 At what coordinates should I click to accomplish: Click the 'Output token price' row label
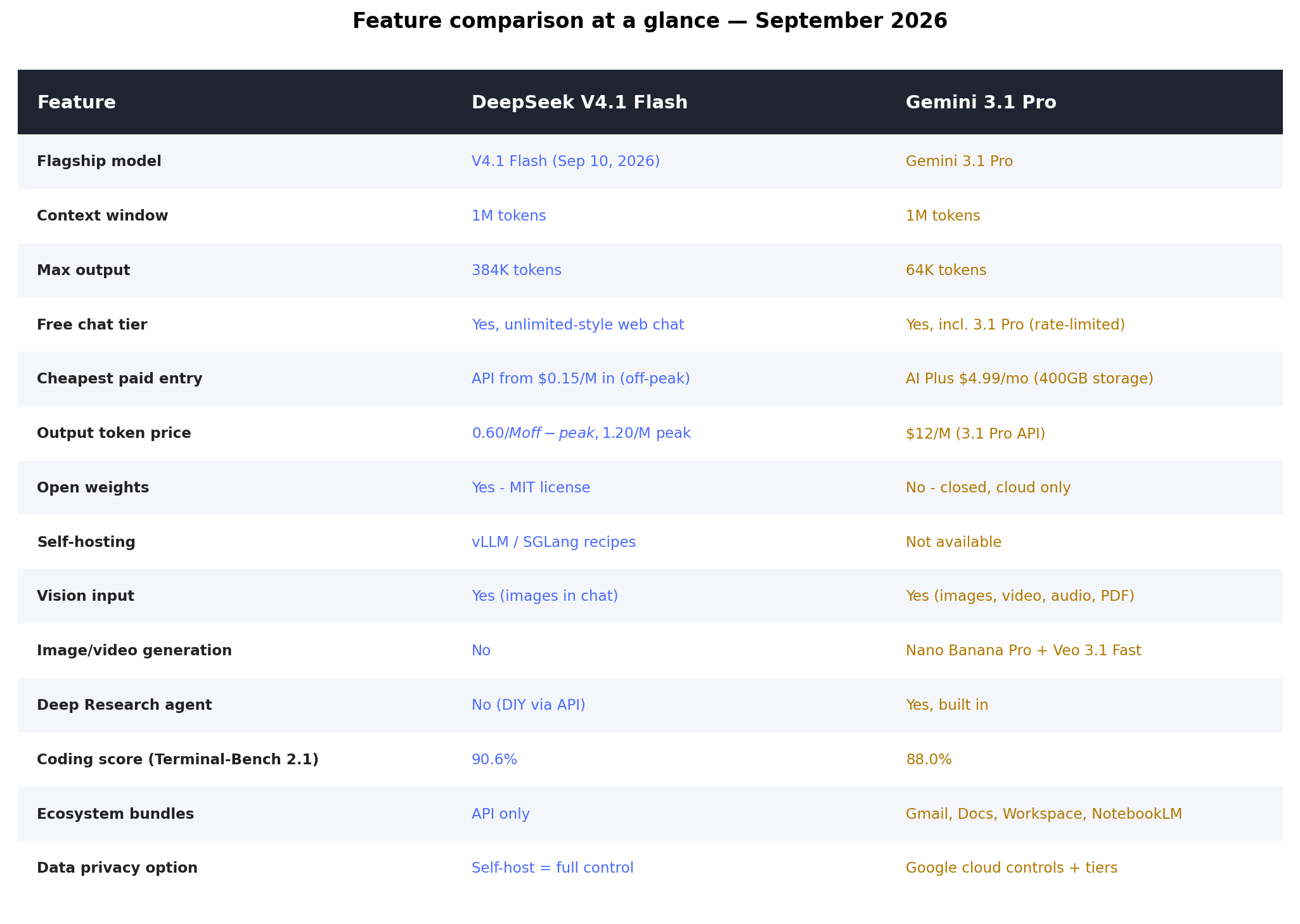(x=114, y=433)
